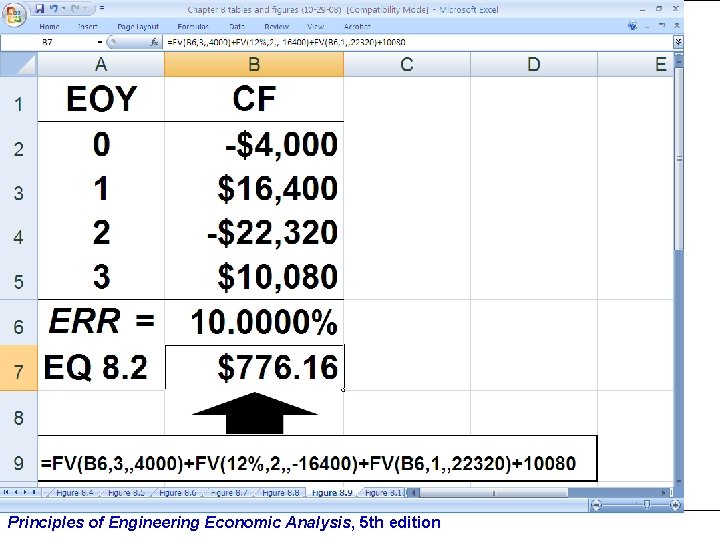Open the Formulas ribbon tab
The height and width of the screenshot is (540, 720).
tap(193, 27)
